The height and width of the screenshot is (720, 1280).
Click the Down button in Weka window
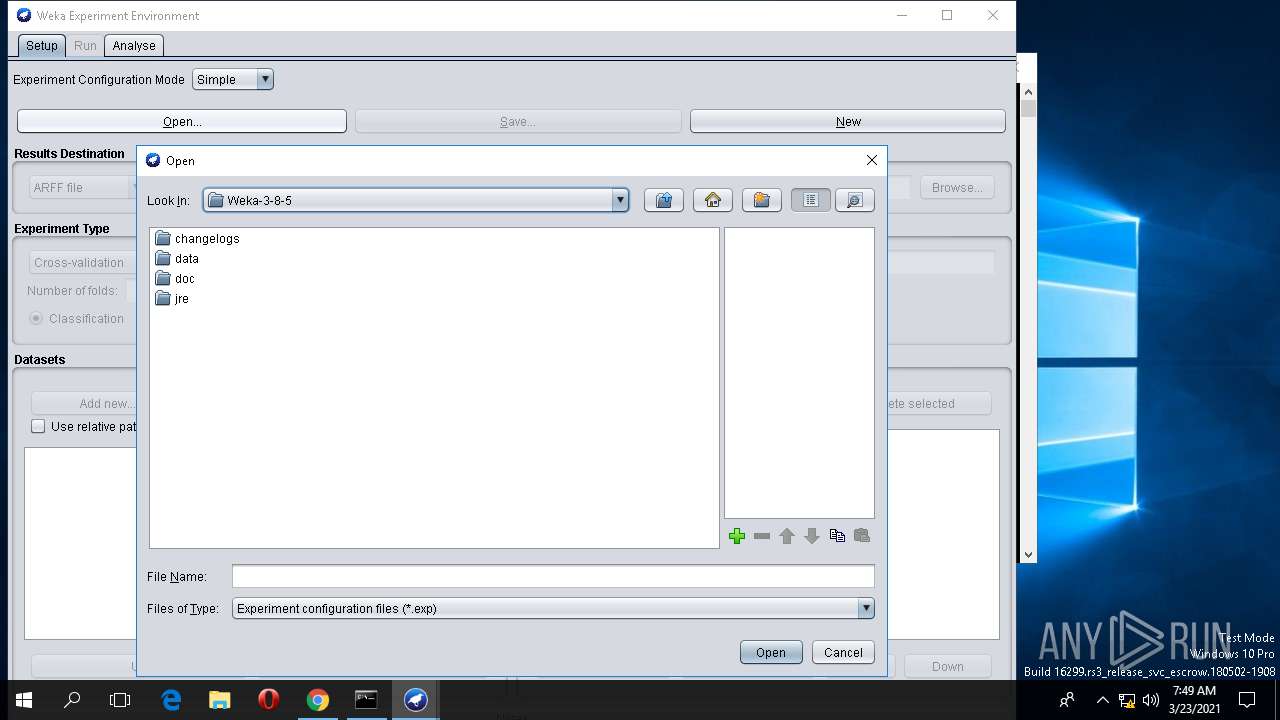948,666
